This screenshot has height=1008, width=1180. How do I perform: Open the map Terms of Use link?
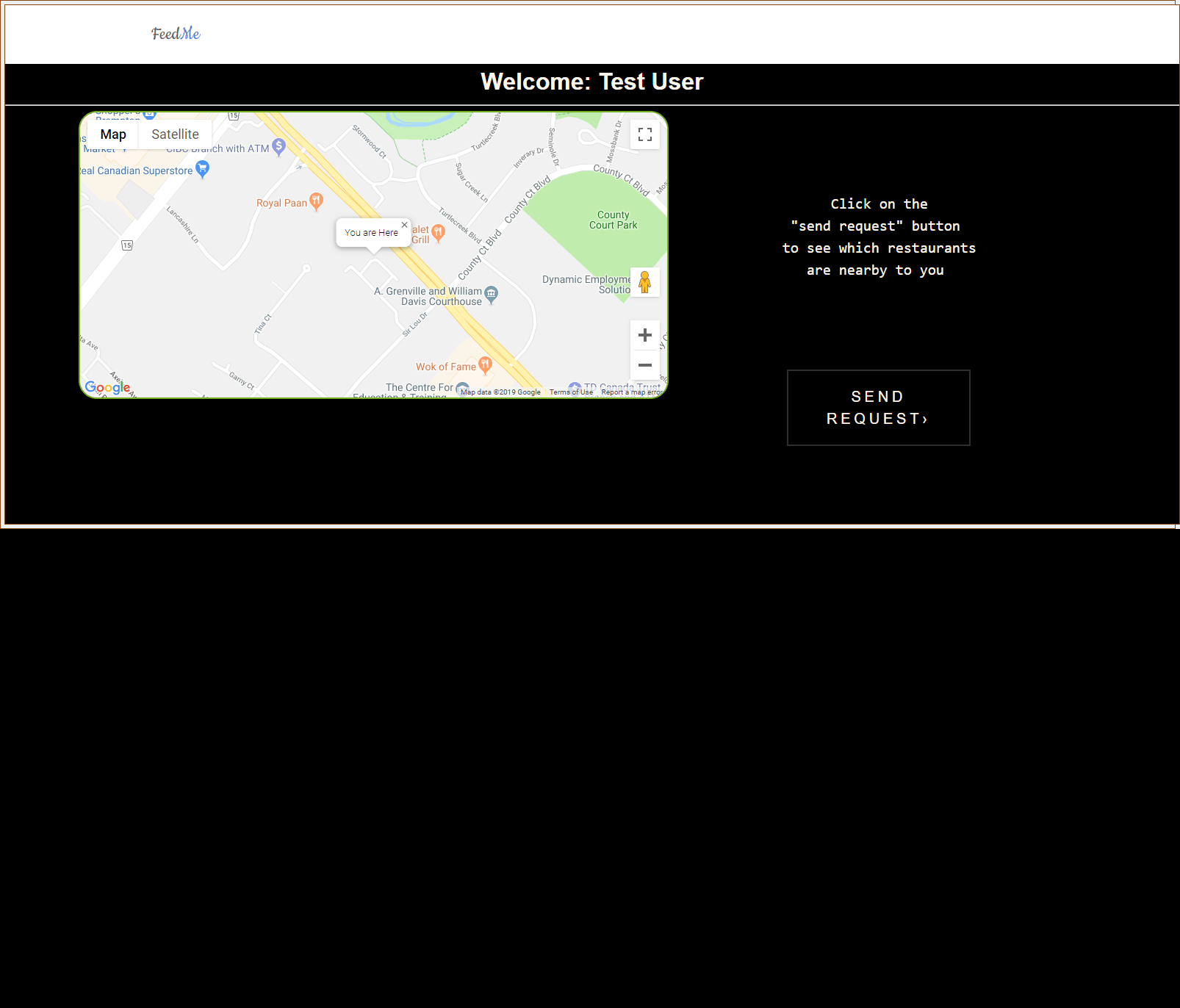[x=571, y=392]
